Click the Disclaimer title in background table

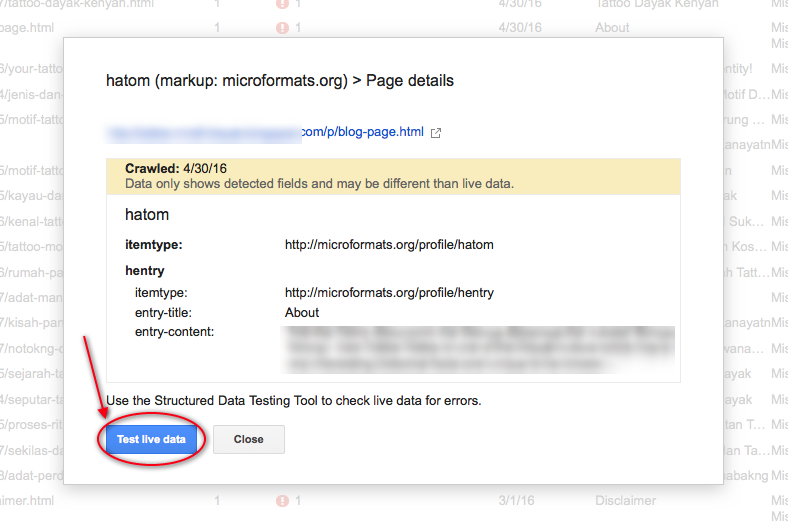tap(625, 501)
